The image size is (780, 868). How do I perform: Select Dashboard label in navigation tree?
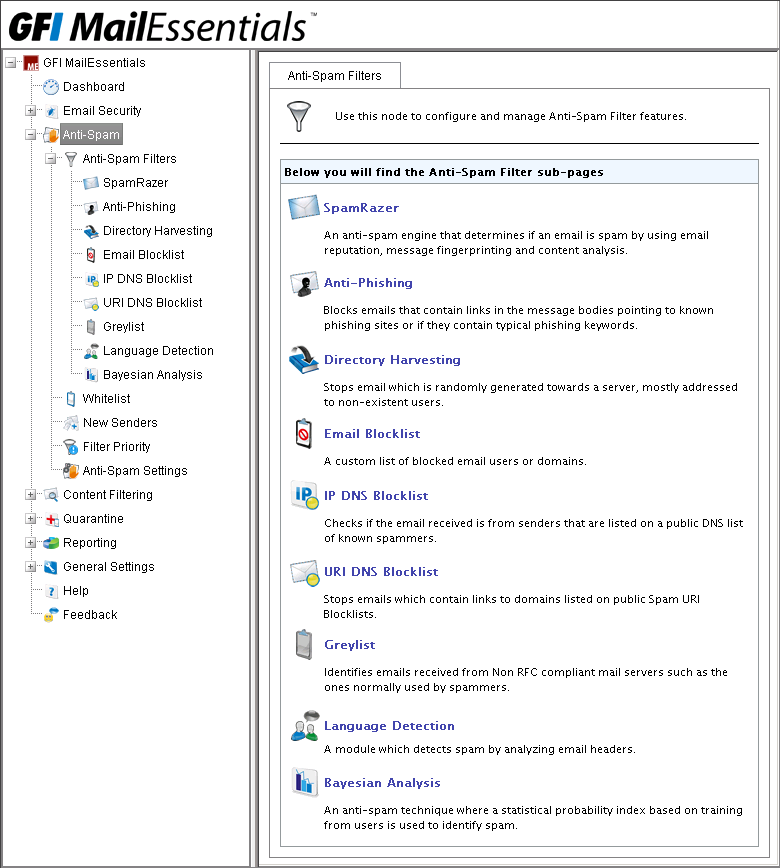(94, 87)
